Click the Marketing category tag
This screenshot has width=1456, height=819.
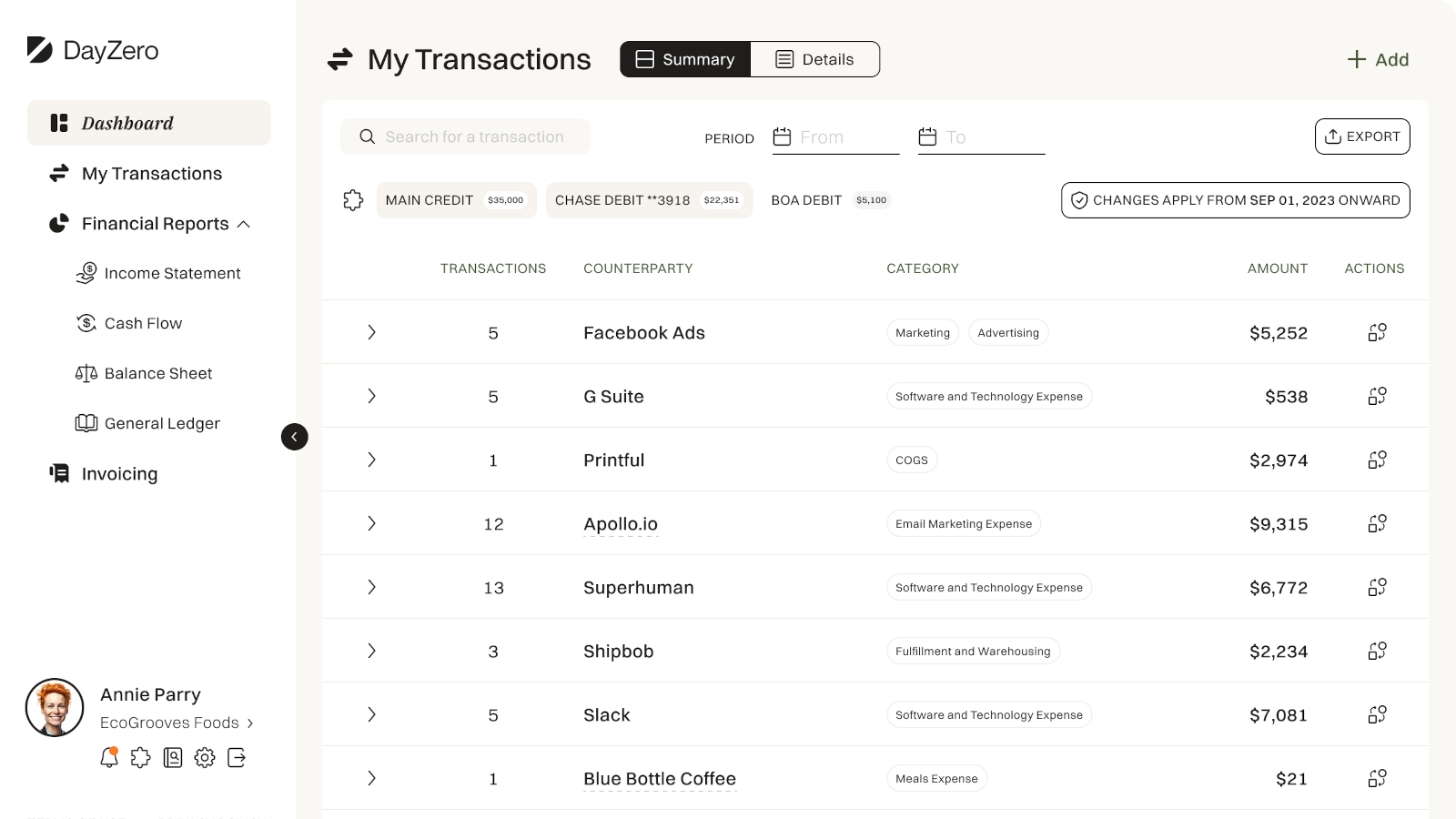923,332
